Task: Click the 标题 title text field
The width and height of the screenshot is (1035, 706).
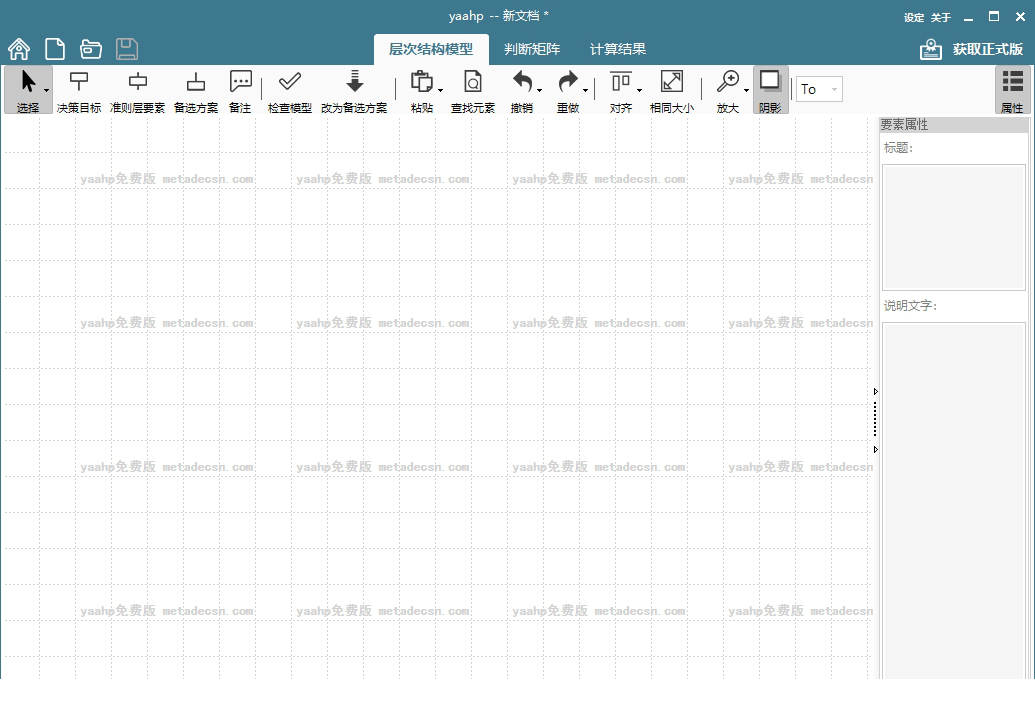Action: tap(953, 227)
